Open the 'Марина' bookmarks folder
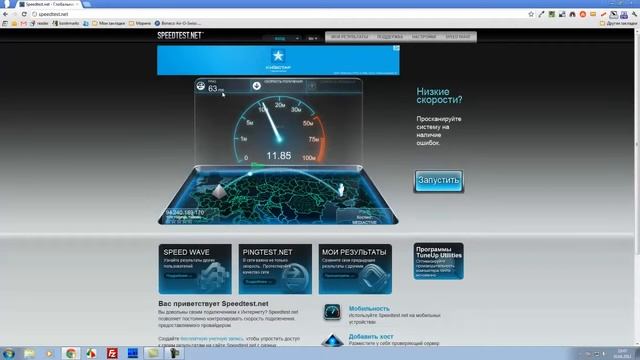This screenshot has width=640, height=360. click(x=140, y=23)
